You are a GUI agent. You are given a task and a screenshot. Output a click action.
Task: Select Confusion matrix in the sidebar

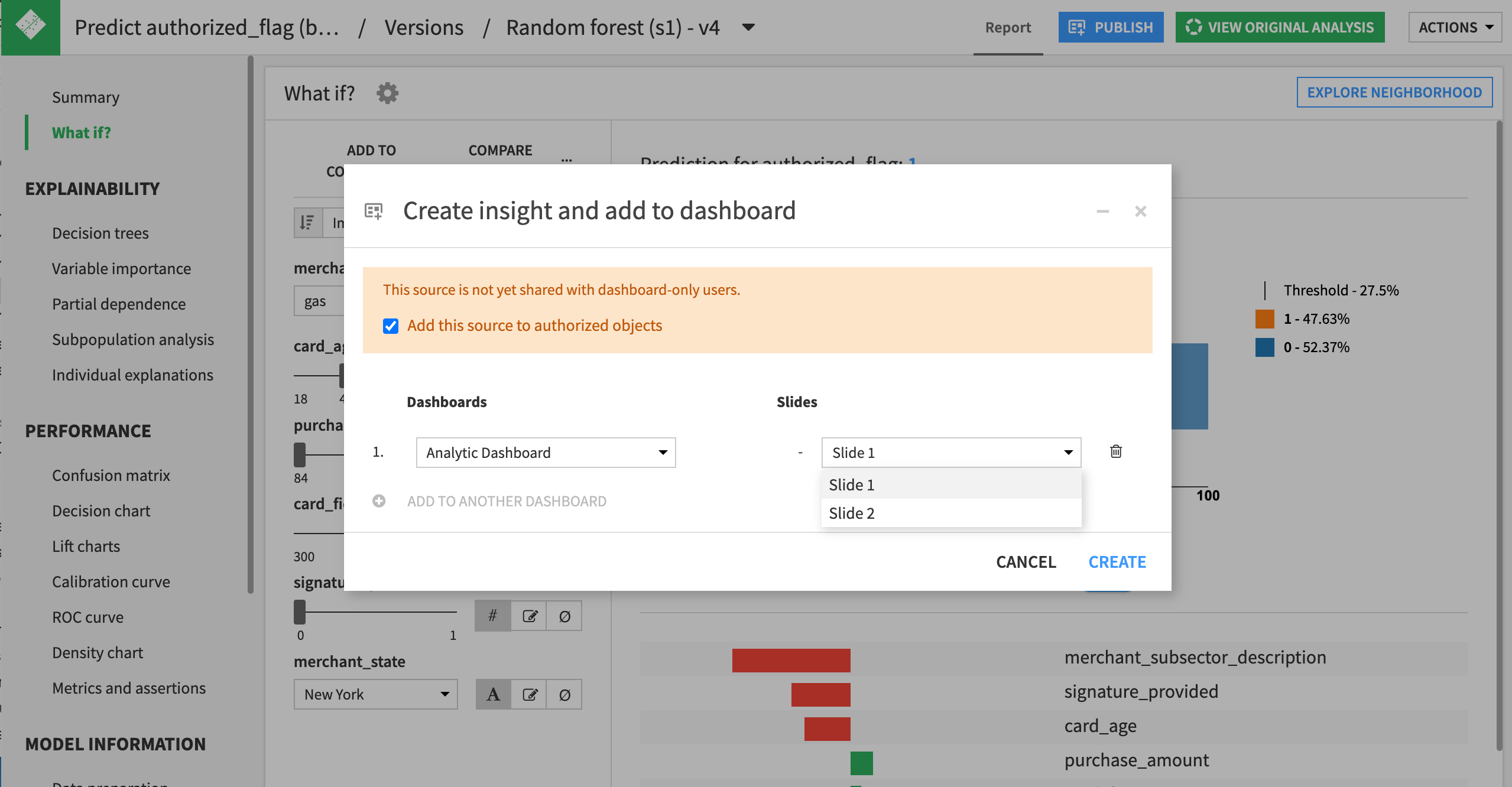point(111,474)
